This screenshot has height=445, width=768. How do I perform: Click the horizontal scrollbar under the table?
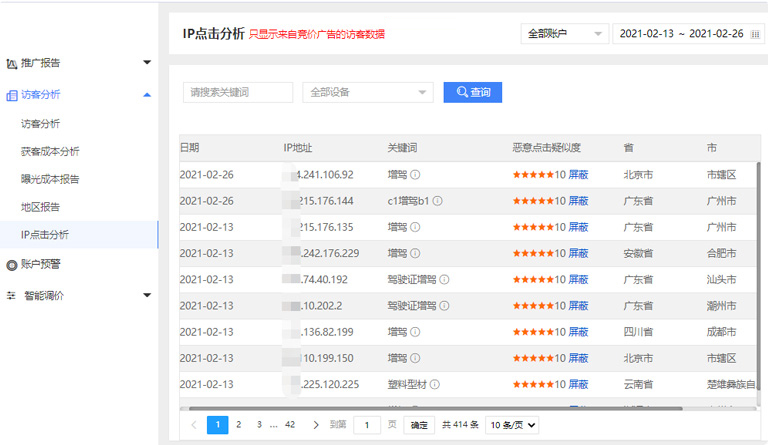[430, 408]
